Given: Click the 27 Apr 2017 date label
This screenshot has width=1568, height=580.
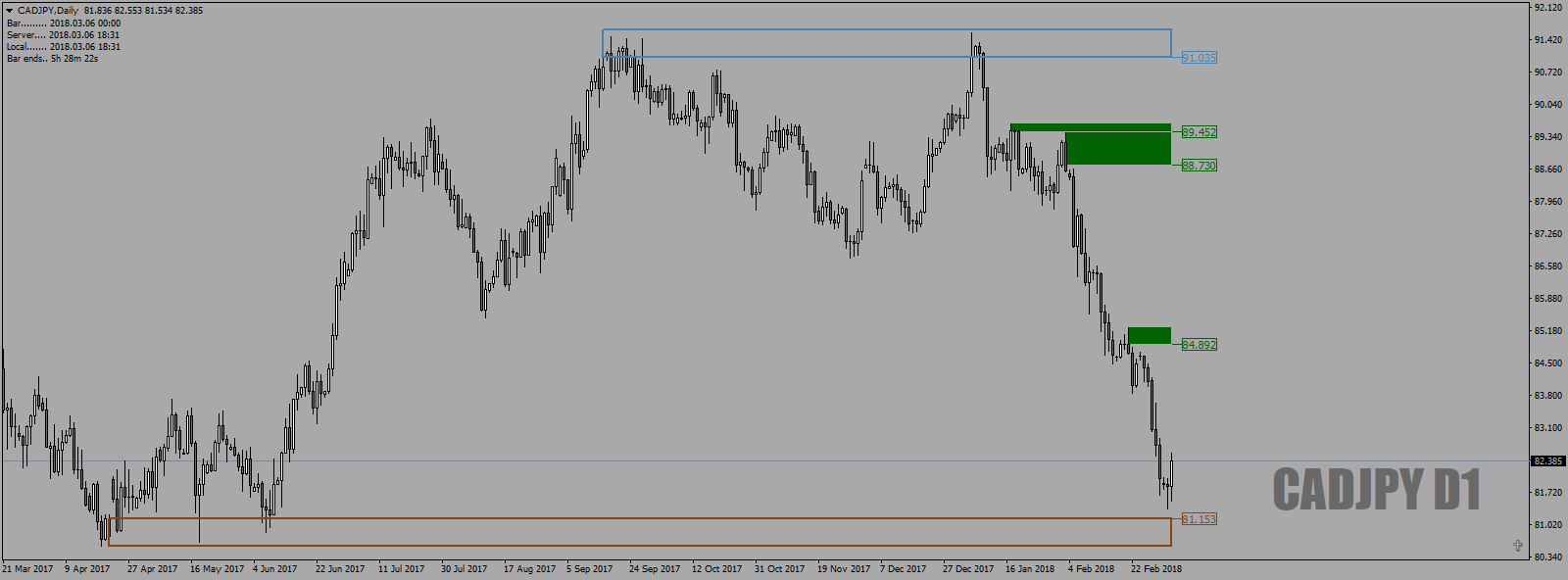Looking at the screenshot, I should [153, 569].
